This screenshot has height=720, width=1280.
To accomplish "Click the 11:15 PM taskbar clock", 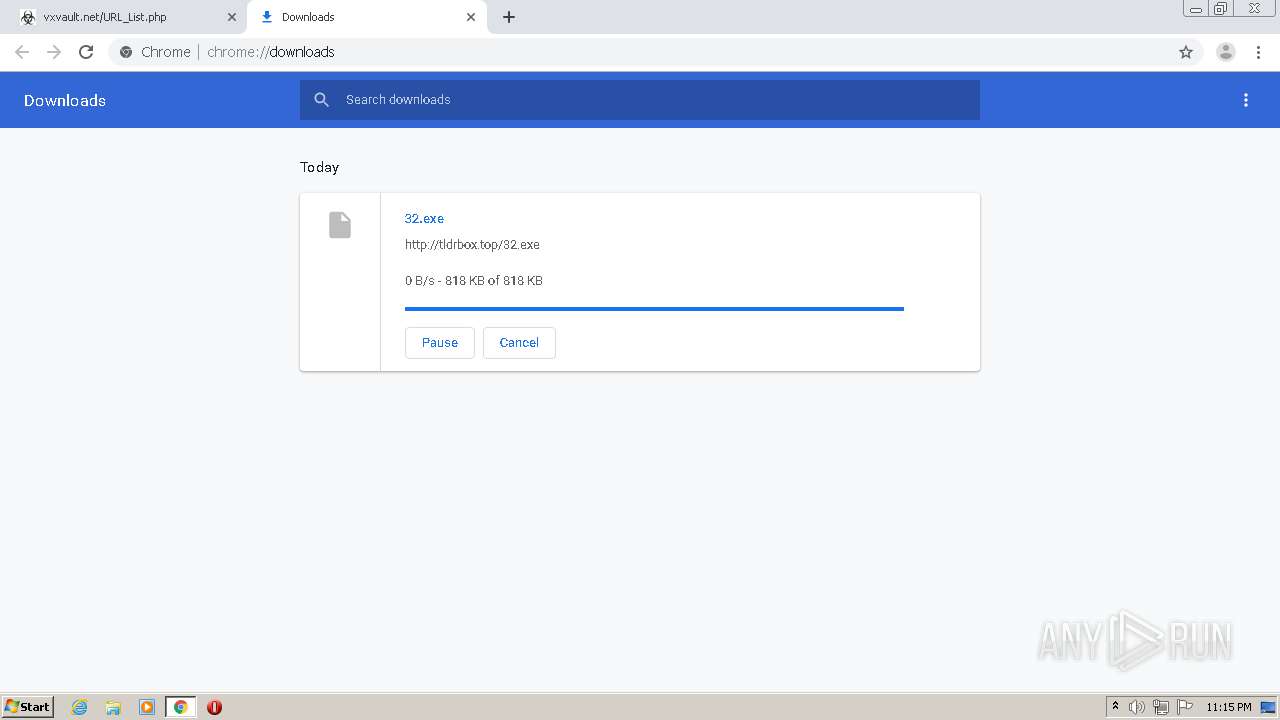I will coord(1229,707).
